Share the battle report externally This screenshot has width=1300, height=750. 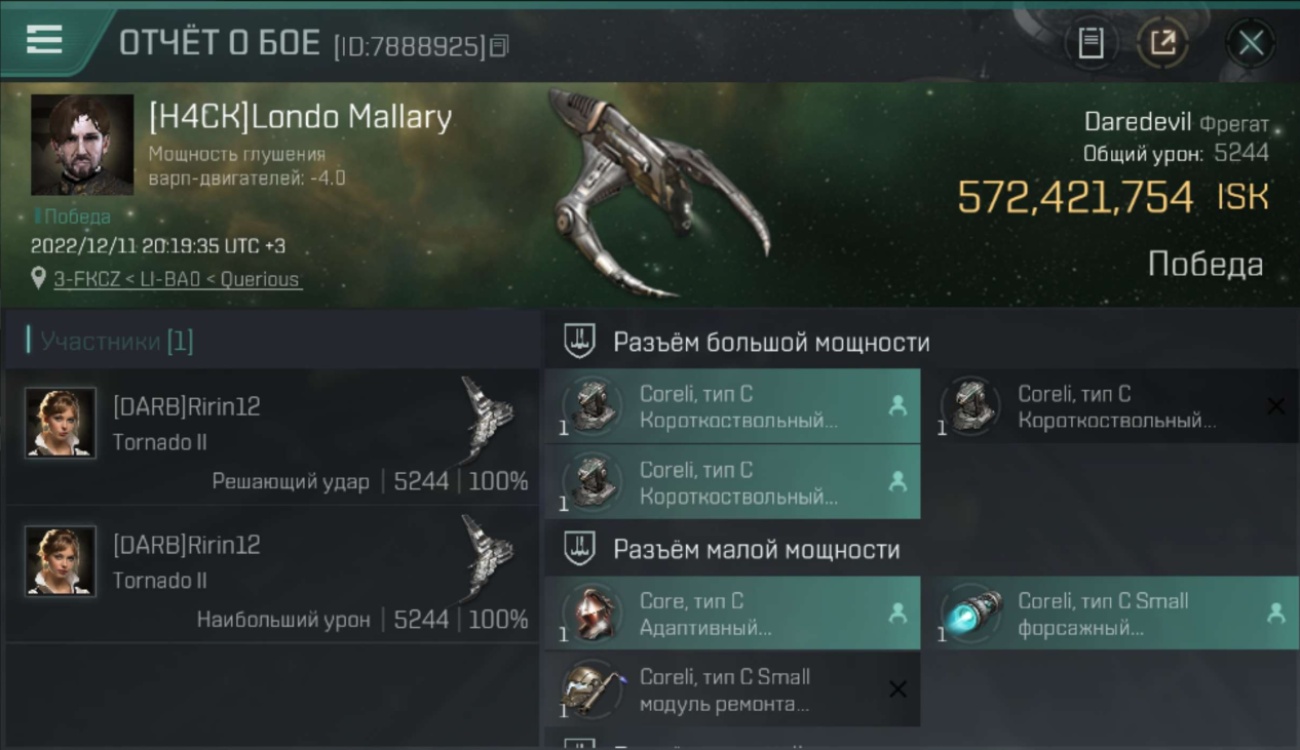pyautogui.click(x=1162, y=43)
